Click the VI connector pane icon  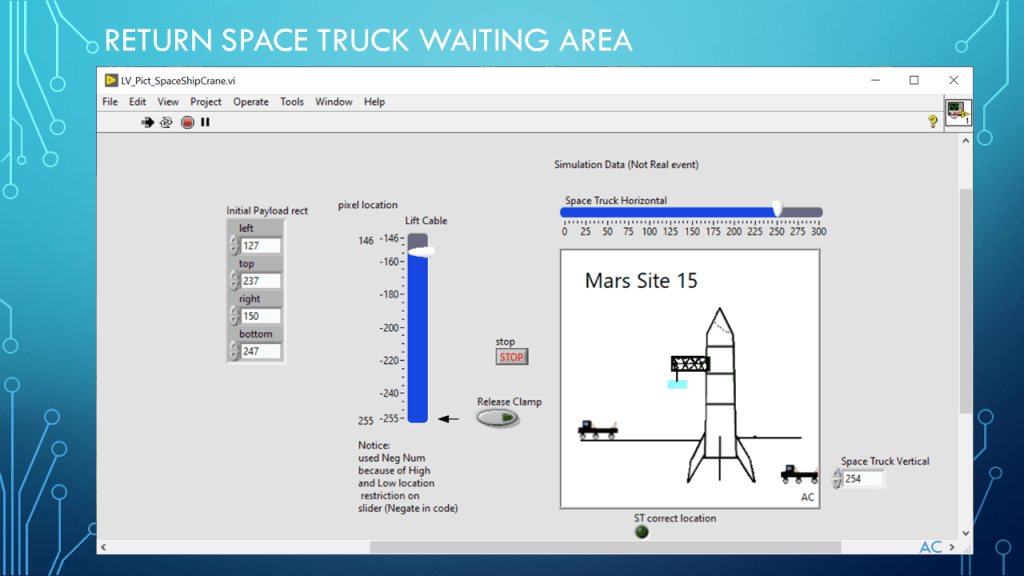coord(956,112)
